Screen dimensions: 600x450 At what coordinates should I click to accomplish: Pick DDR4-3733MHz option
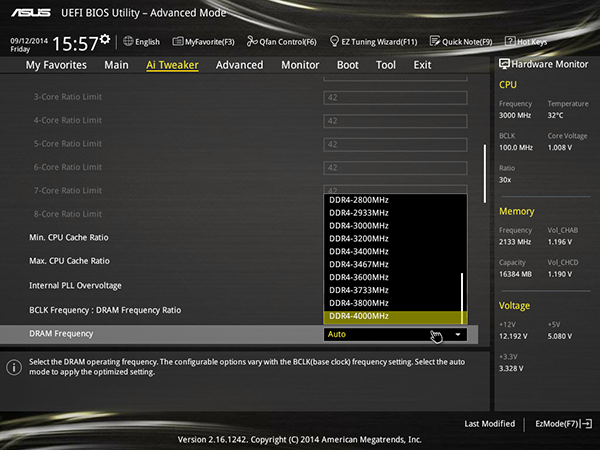393,290
